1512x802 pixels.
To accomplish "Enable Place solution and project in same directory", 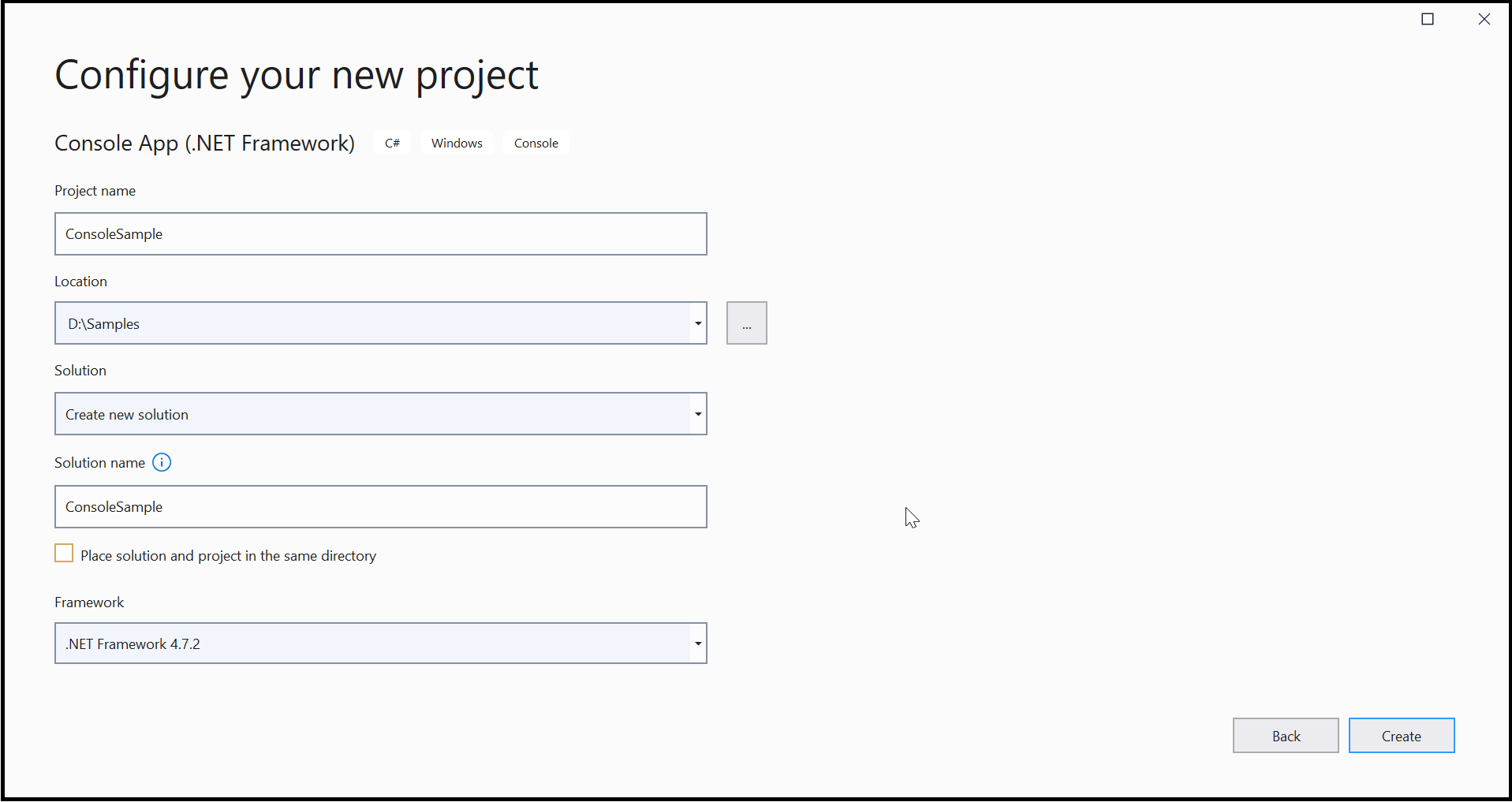I will coord(64,553).
